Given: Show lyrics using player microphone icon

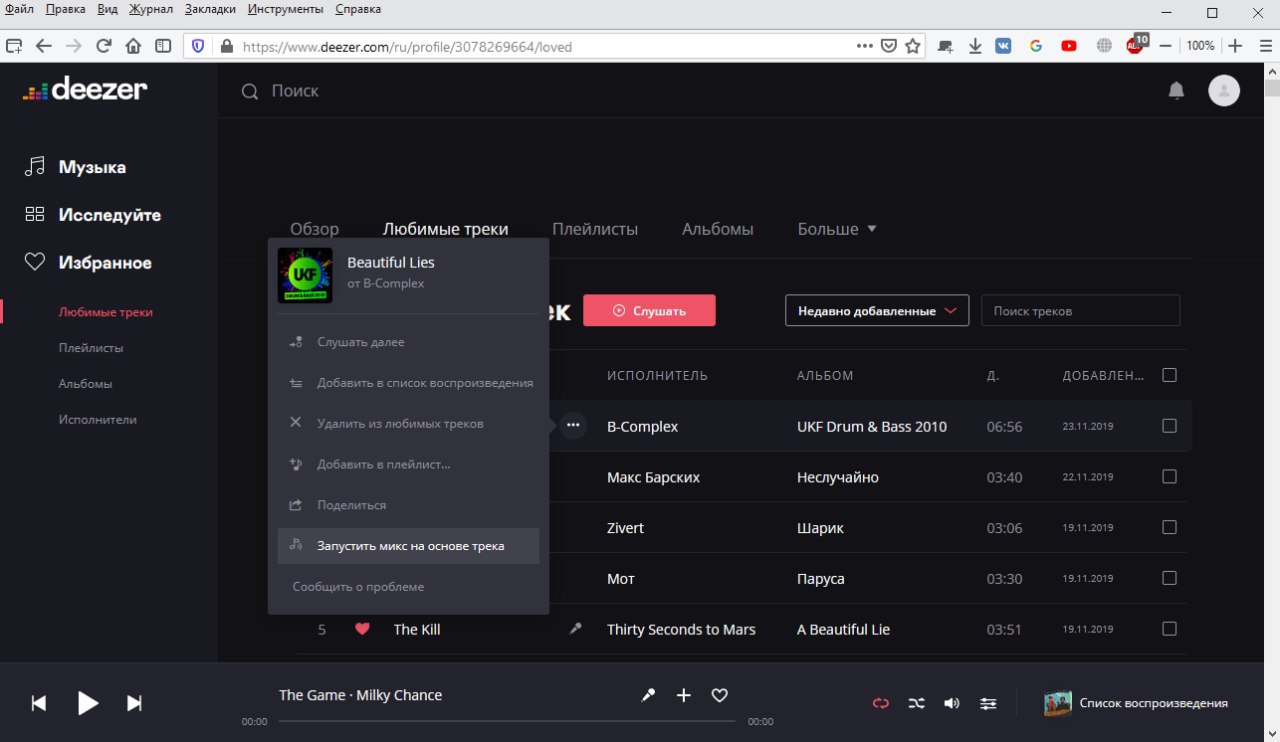Looking at the screenshot, I should click(648, 695).
